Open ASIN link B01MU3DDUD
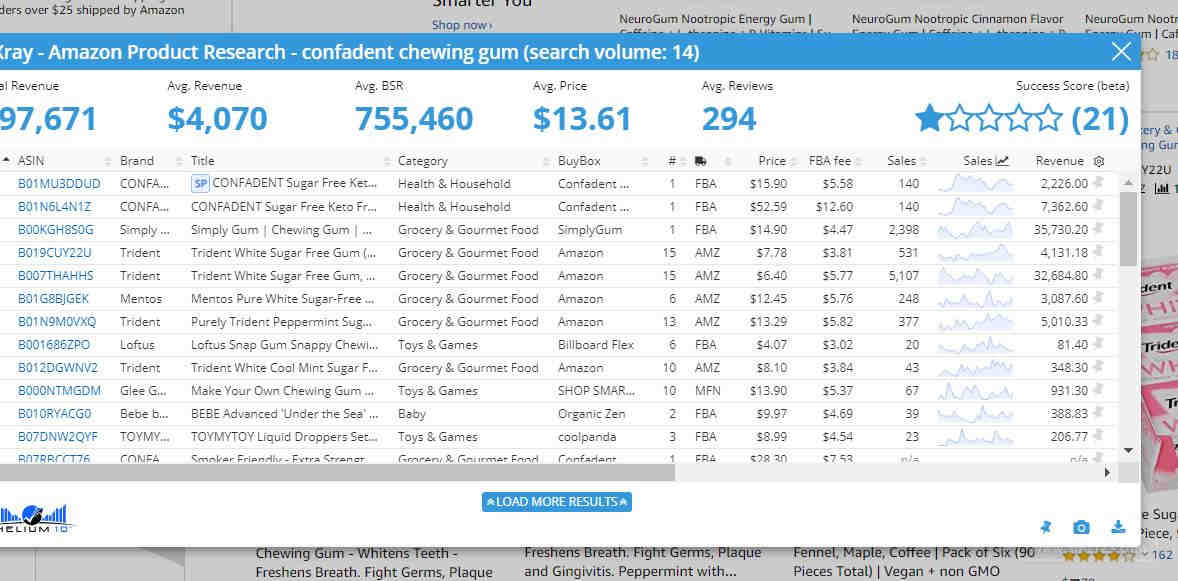The image size is (1178, 581). coord(59,183)
